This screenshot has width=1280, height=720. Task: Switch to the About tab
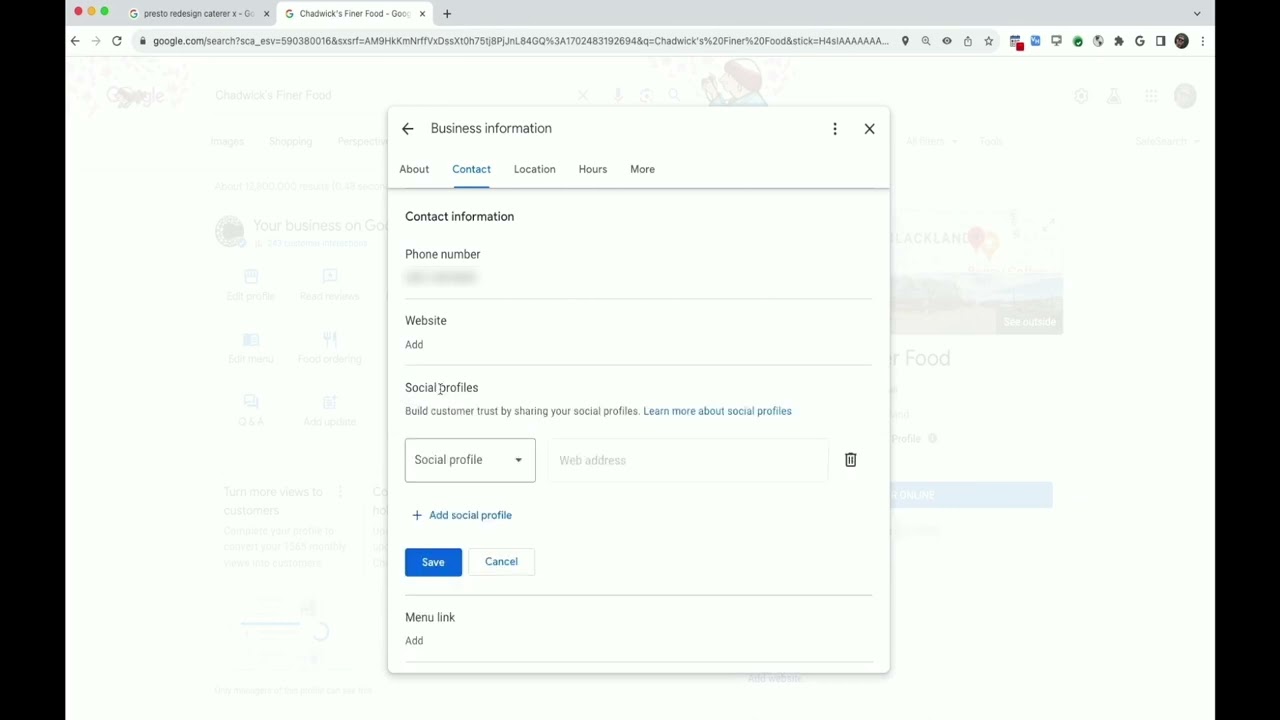[414, 169]
